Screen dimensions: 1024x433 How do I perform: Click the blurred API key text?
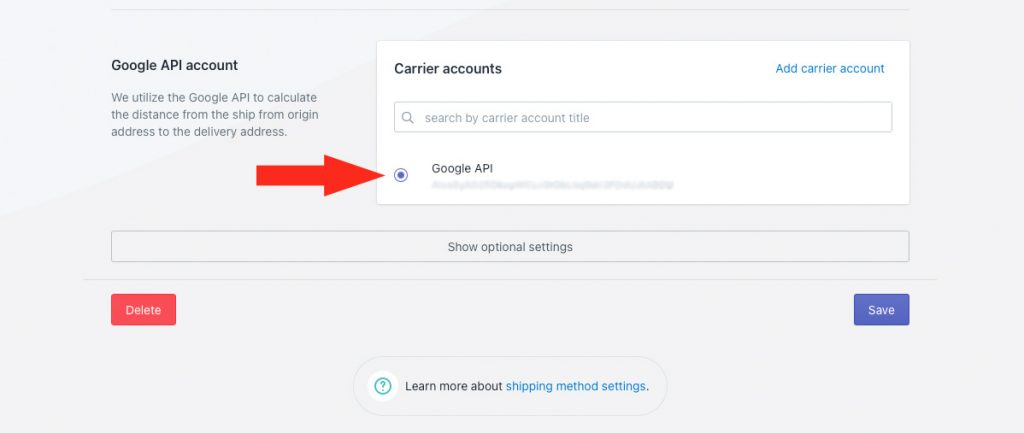[x=552, y=185]
